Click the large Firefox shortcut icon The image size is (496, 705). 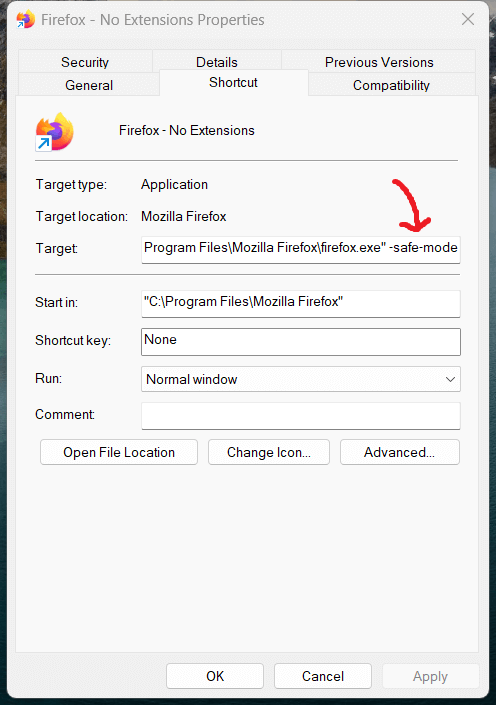54,132
